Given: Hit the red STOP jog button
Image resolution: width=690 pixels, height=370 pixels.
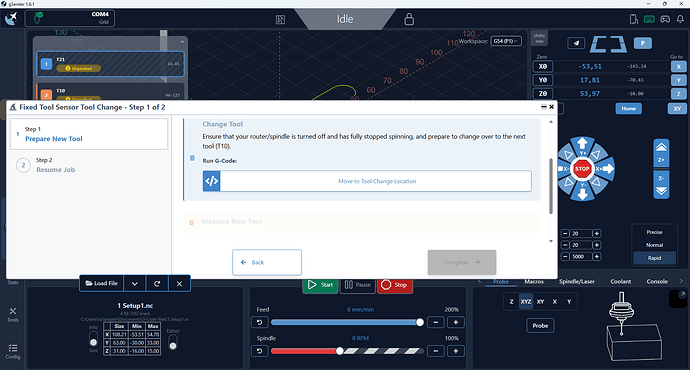Looking at the screenshot, I should coord(582,169).
